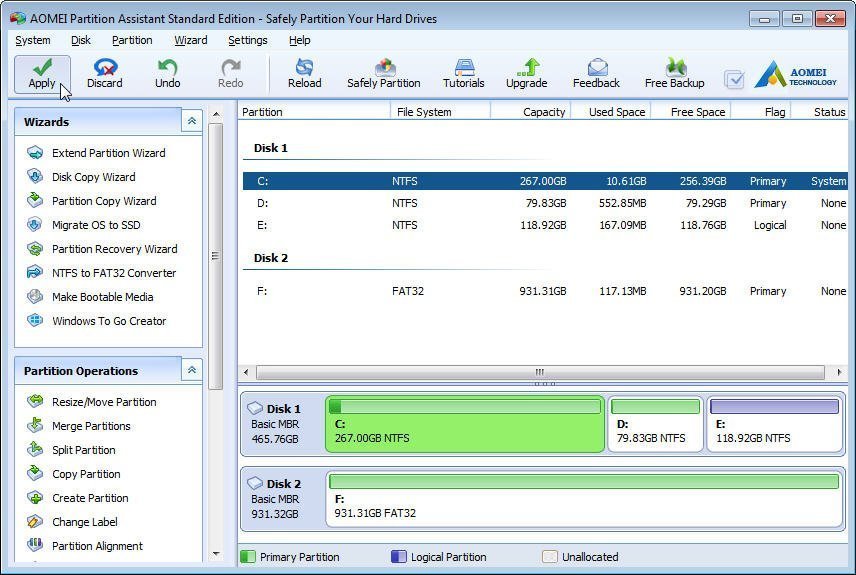Click the sidebar scrollbar down arrow
Screen dimensions: 856x575
(x=216, y=554)
